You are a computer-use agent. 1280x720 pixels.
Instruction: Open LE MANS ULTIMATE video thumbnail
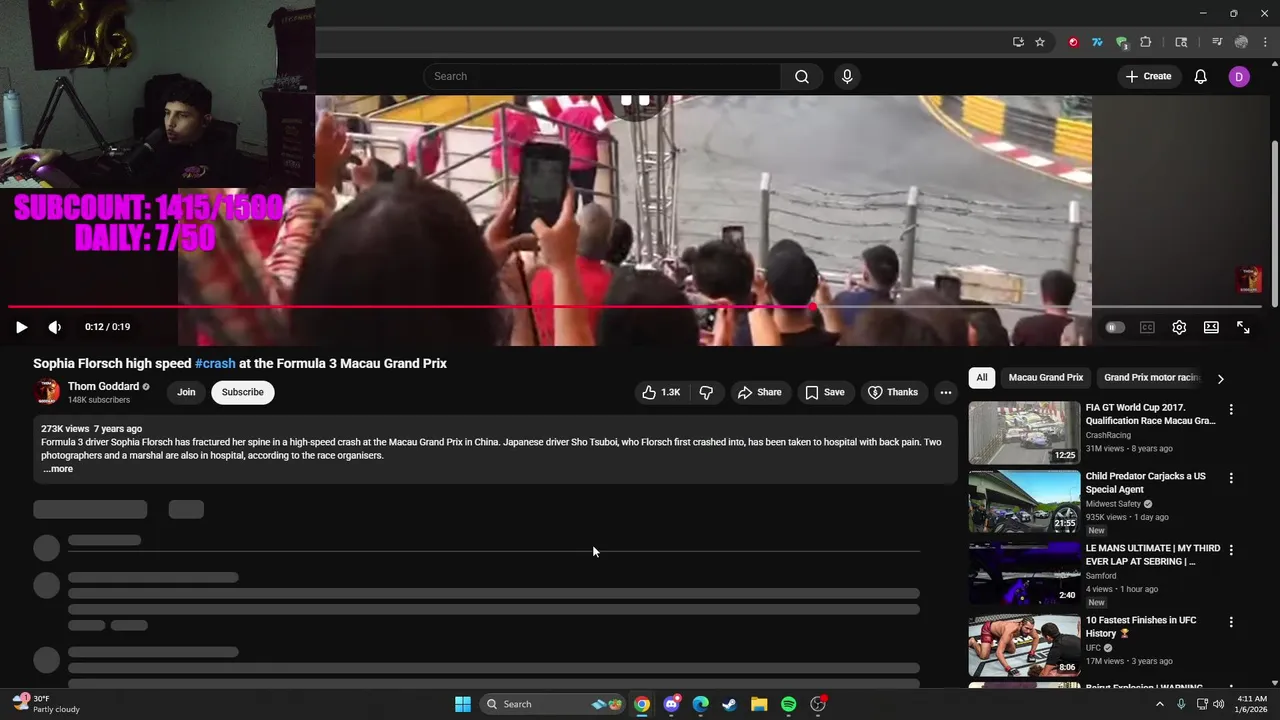click(1024, 574)
